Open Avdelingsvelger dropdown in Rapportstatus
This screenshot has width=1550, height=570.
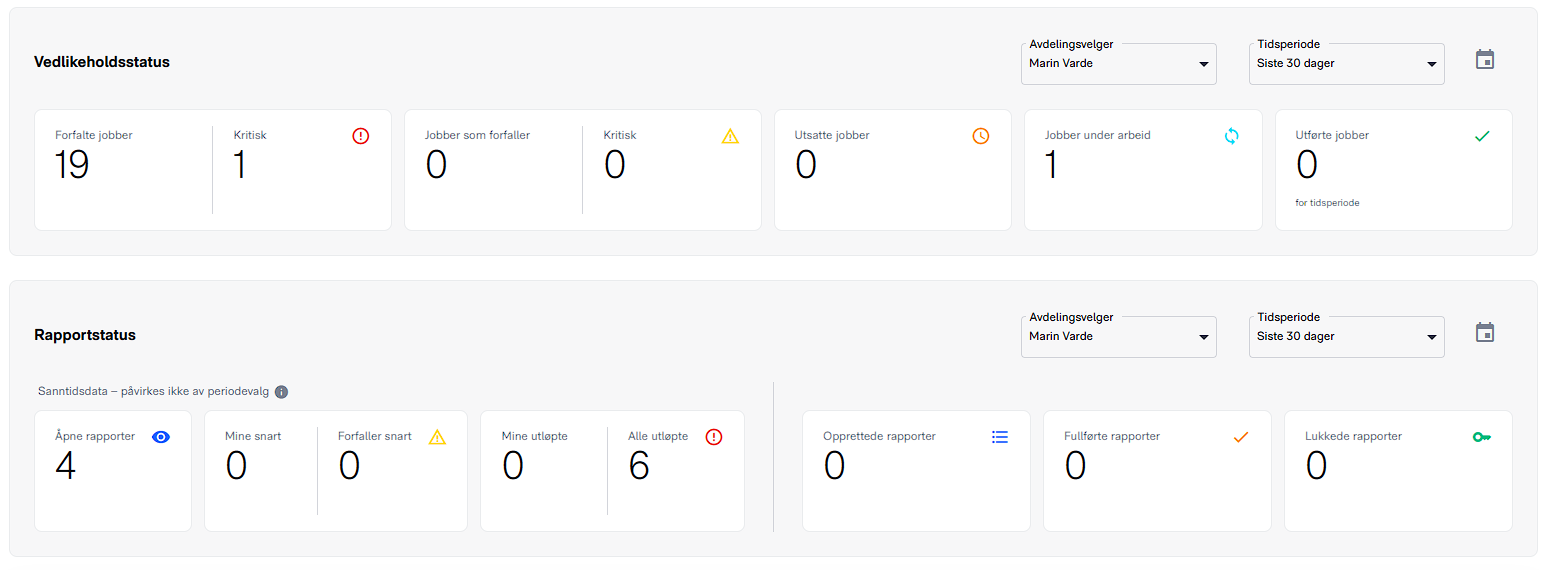click(x=1118, y=337)
